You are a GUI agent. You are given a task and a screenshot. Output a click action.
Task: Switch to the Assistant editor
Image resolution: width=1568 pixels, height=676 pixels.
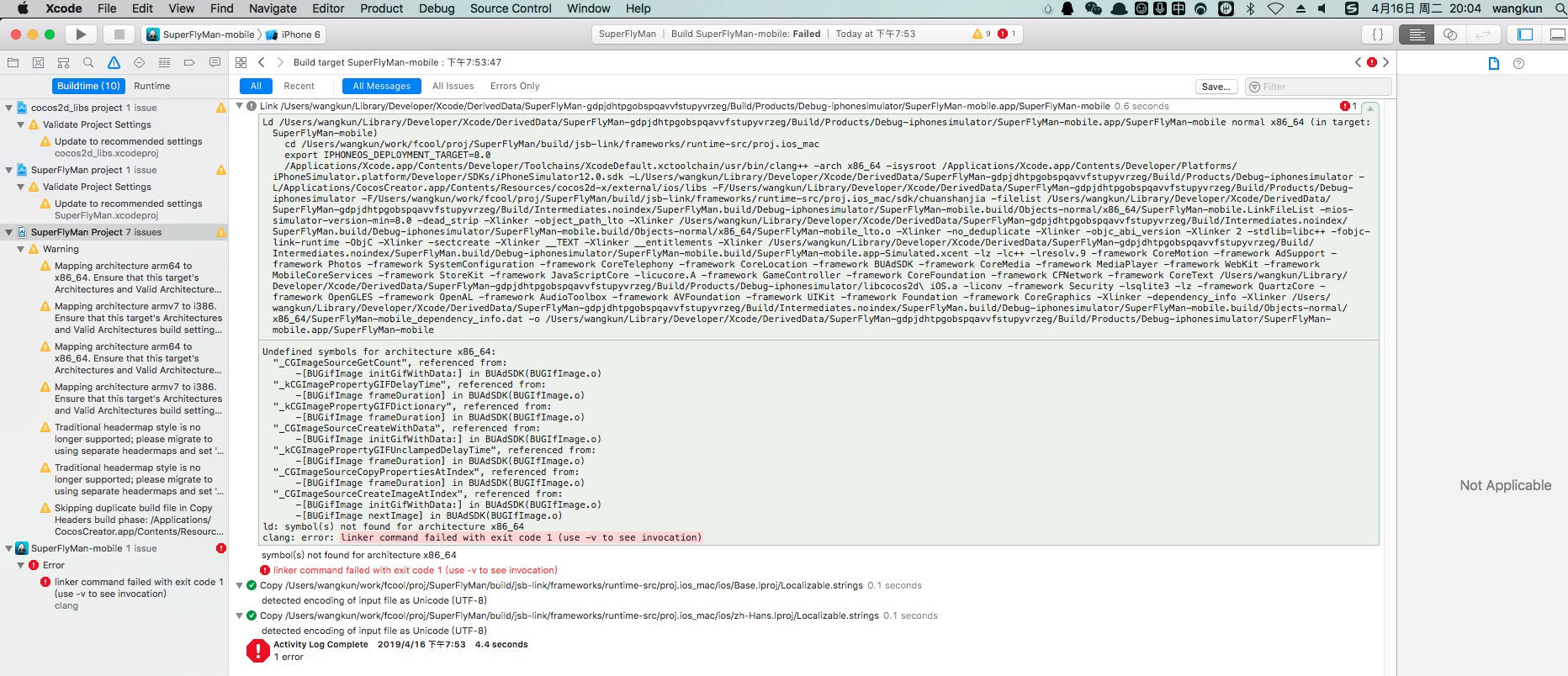[x=1449, y=34]
